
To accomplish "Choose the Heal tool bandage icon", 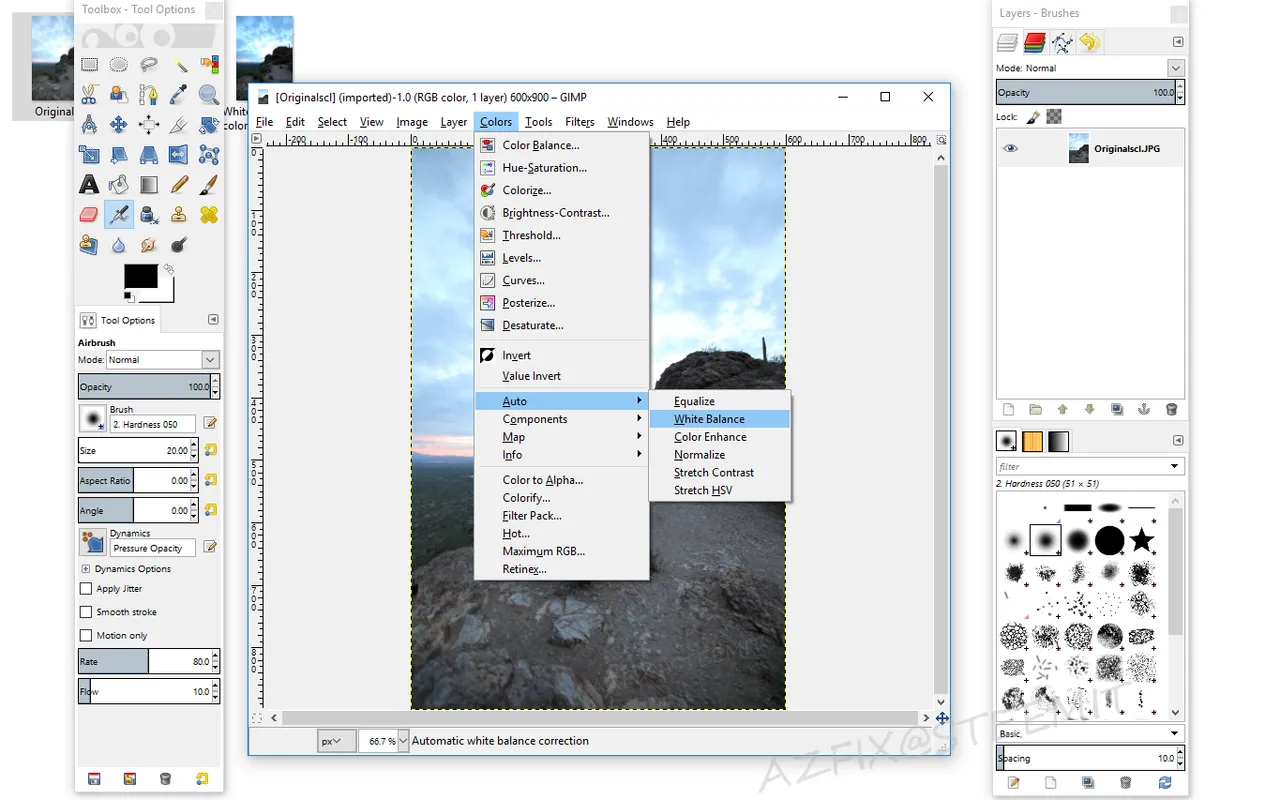I will [209, 215].
